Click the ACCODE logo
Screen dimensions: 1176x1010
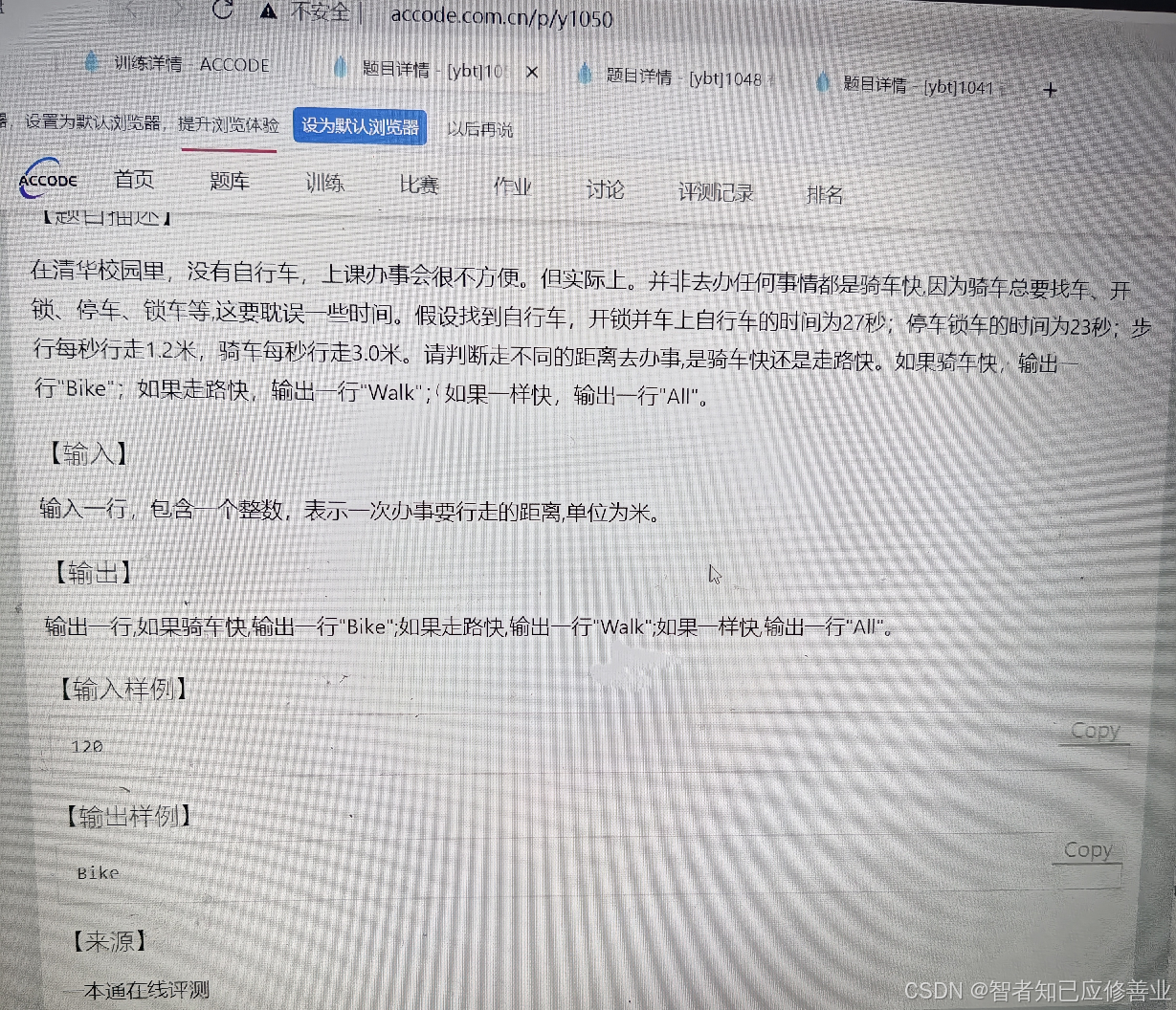(x=48, y=179)
